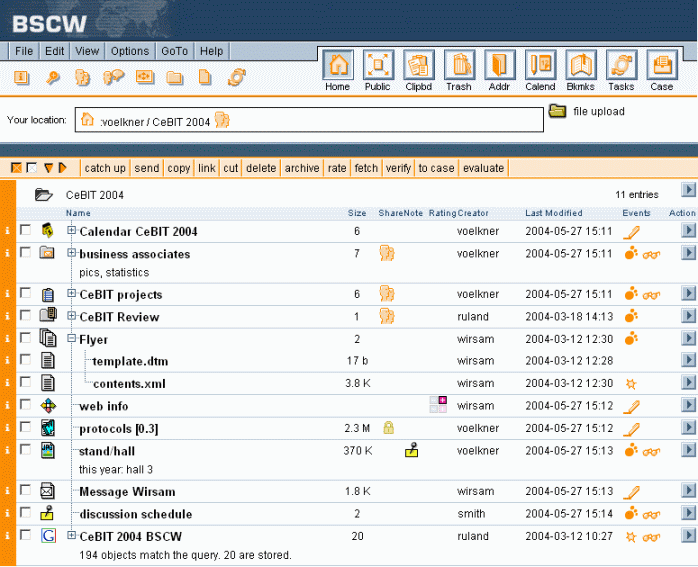Screen dimensions: 698x567
Task: Tick the checkbox for Message Wirsam
Action: pyautogui.click(x=26, y=491)
